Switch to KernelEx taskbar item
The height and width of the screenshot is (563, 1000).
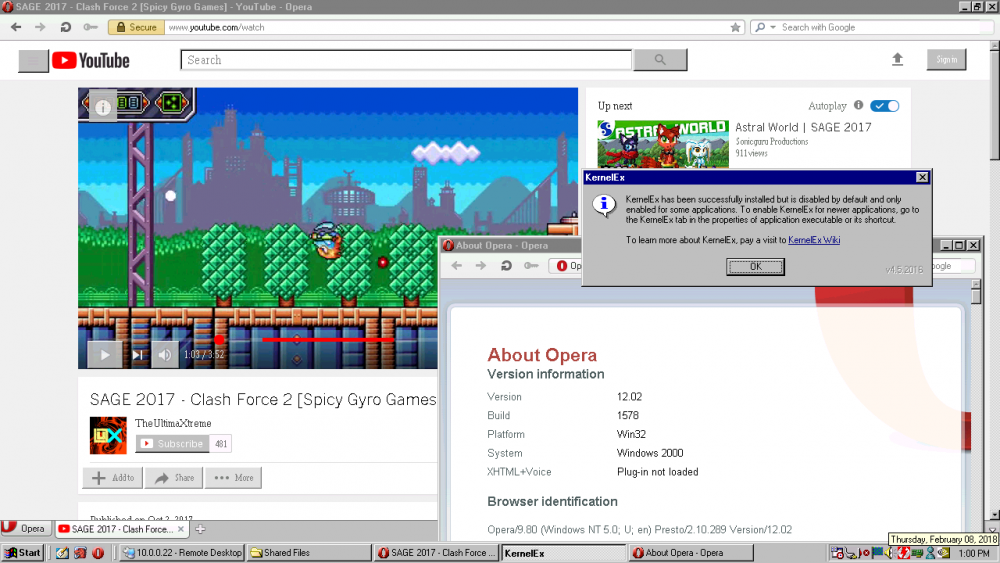[x=564, y=553]
